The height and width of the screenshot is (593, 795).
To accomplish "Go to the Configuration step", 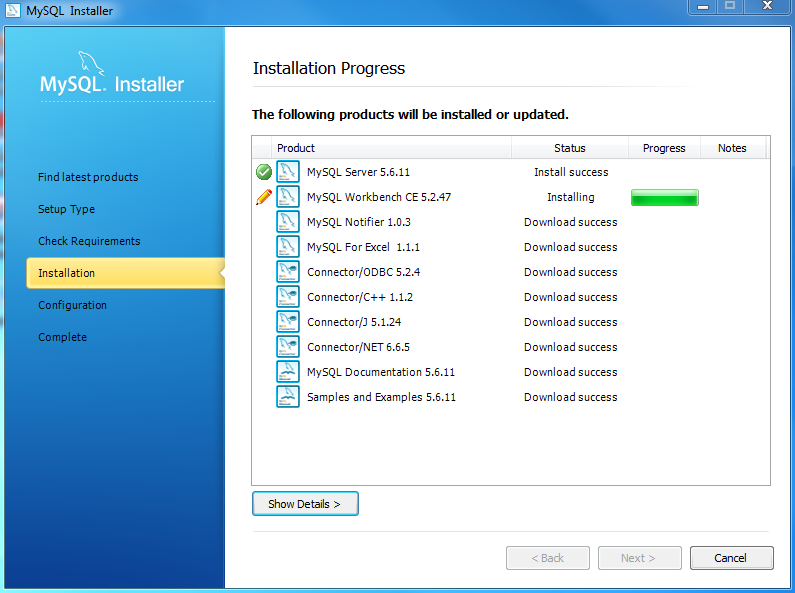I will click(x=72, y=305).
